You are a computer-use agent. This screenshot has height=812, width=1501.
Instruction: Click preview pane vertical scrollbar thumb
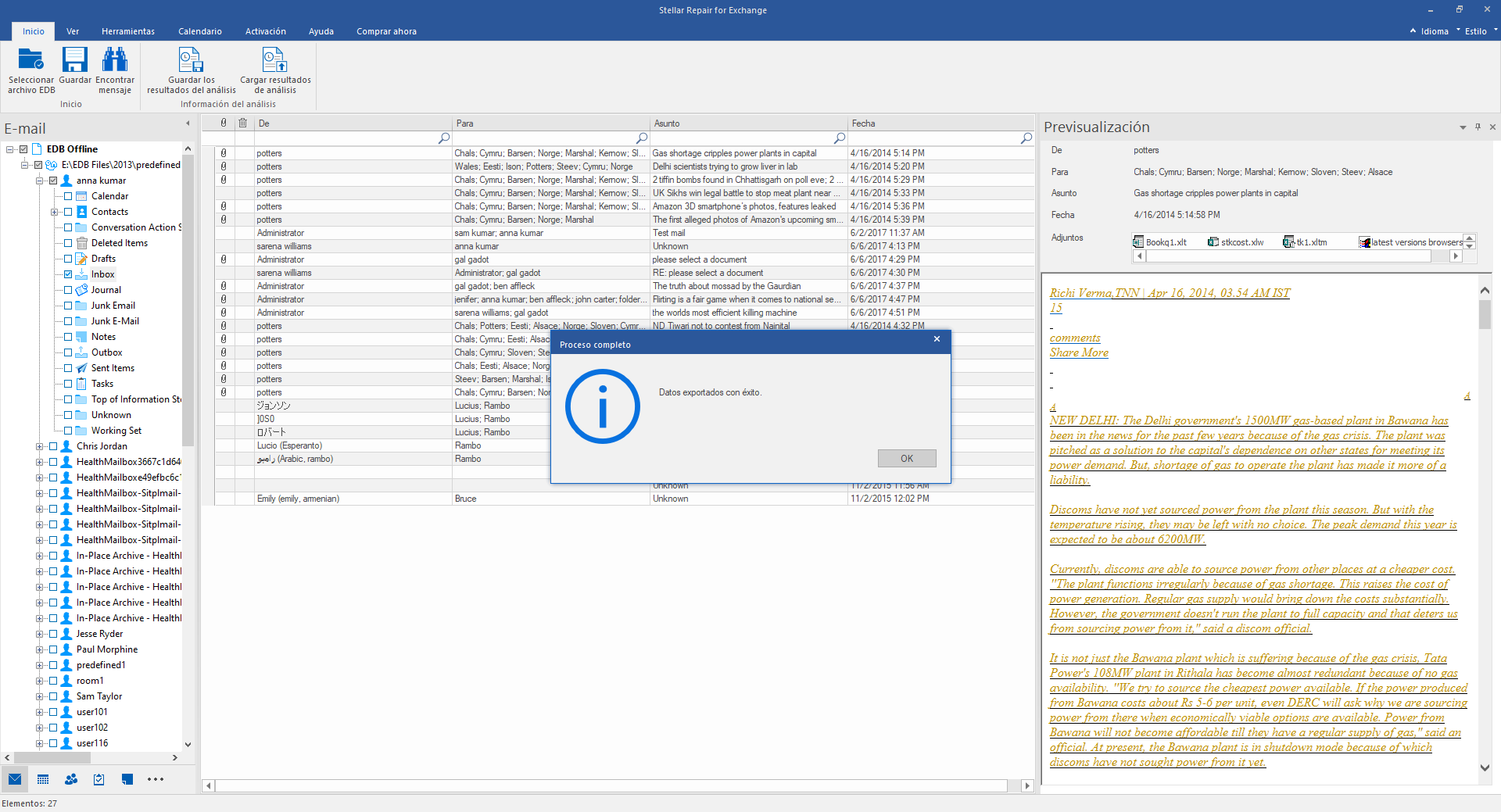[1485, 314]
